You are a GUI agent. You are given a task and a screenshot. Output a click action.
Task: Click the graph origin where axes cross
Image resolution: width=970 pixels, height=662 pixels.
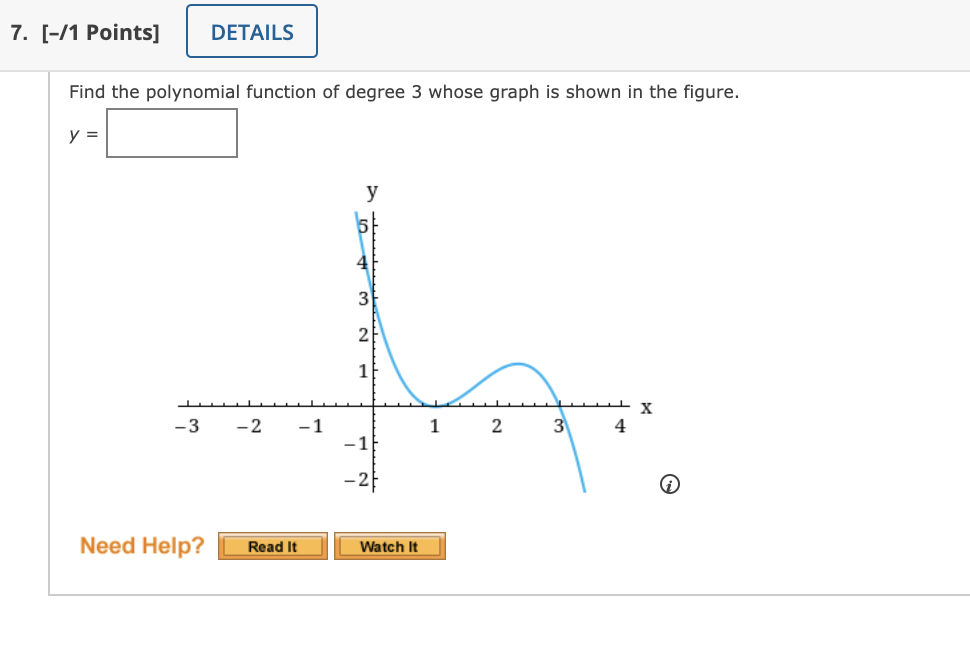pyautogui.click(x=372, y=406)
